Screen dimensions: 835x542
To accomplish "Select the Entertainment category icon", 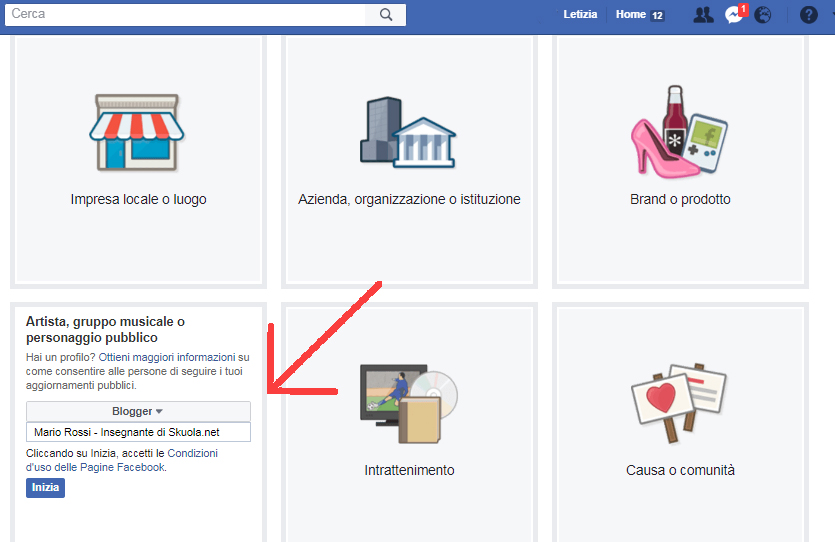I will click(x=408, y=401).
